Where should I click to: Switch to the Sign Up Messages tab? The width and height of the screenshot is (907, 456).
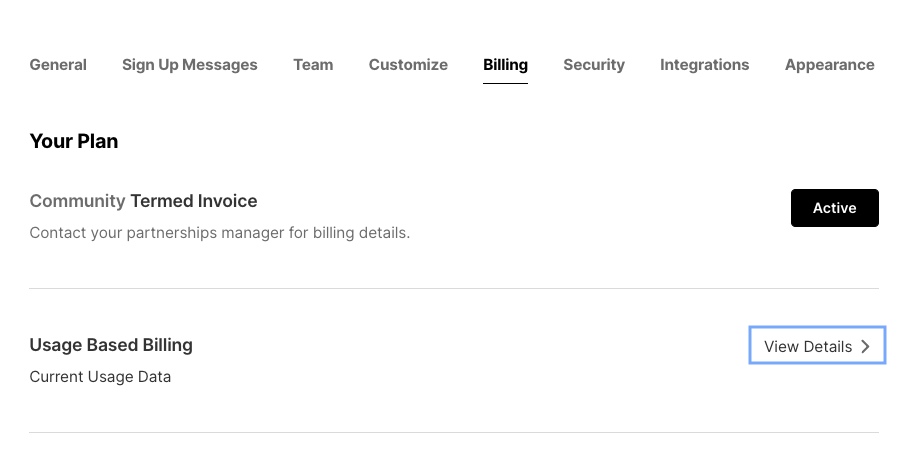click(x=190, y=65)
